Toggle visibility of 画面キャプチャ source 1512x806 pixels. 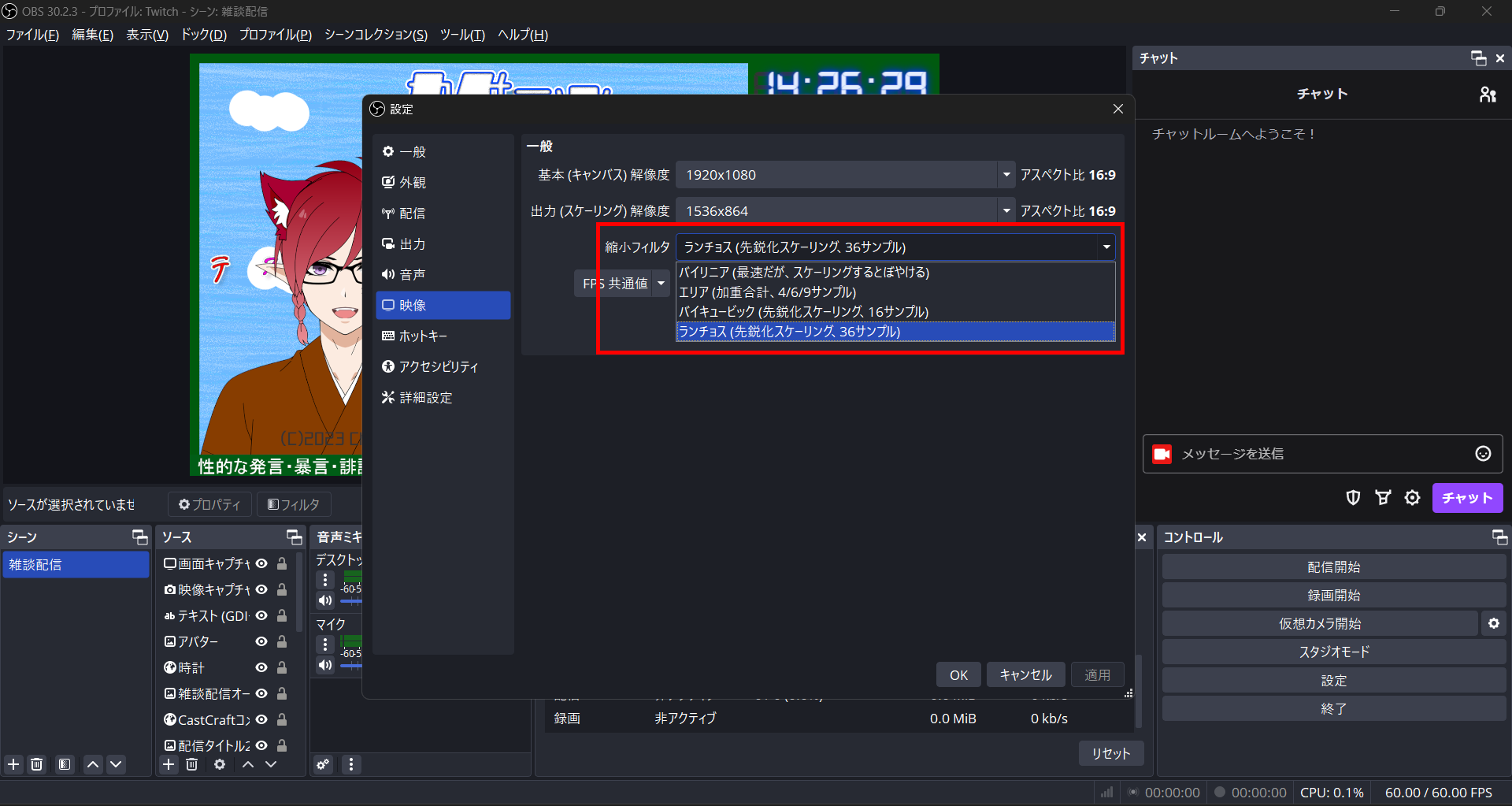click(261, 563)
